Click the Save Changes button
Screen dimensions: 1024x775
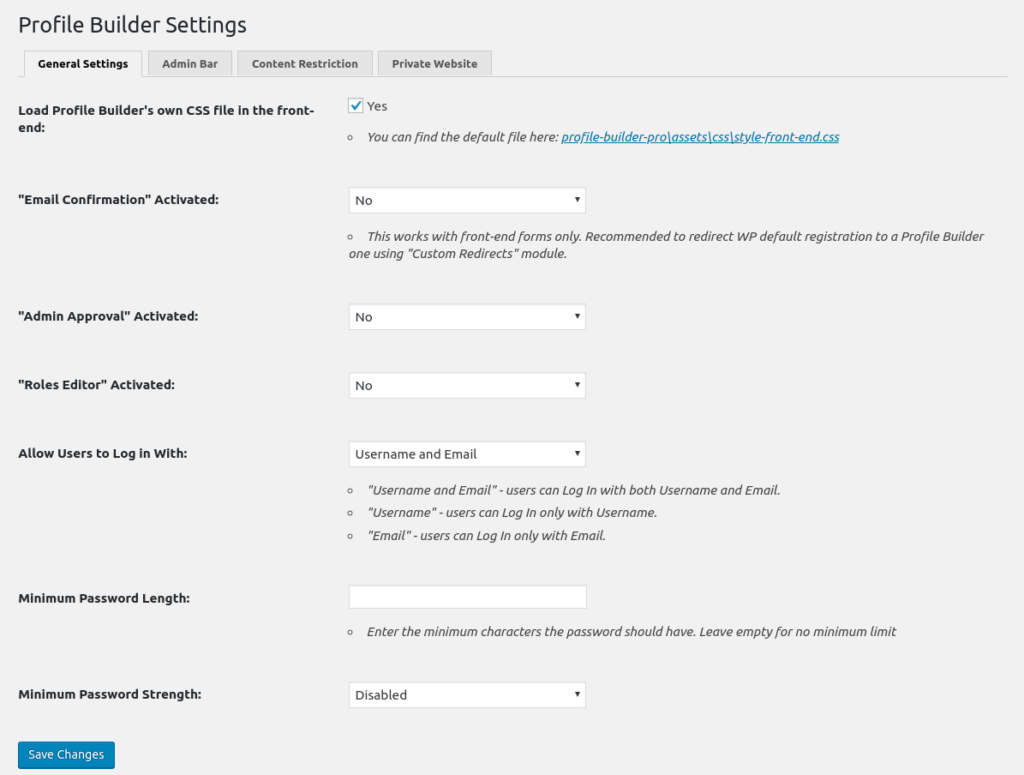[x=67, y=755]
